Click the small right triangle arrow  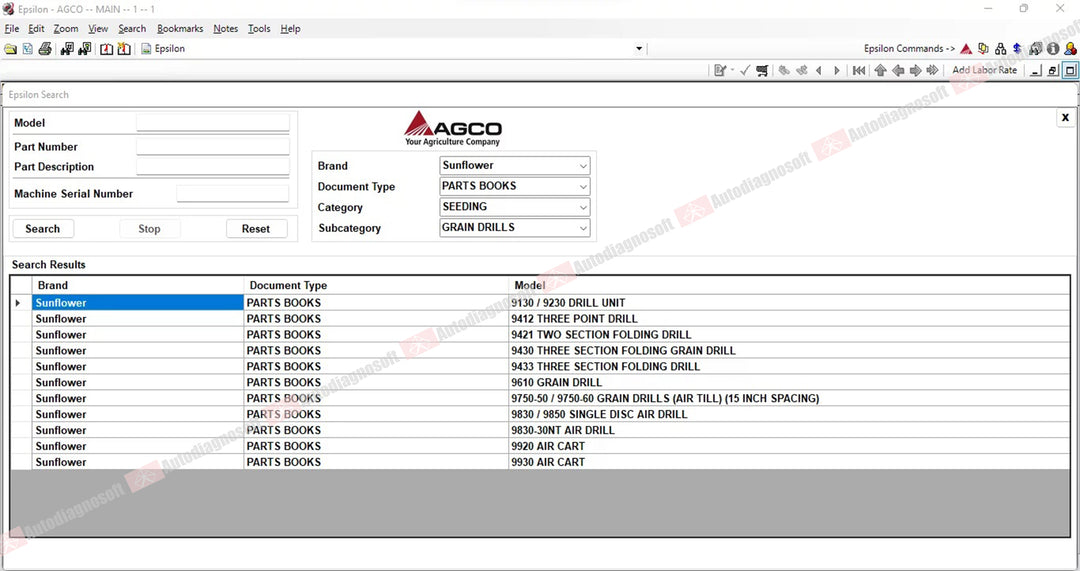pos(837,70)
